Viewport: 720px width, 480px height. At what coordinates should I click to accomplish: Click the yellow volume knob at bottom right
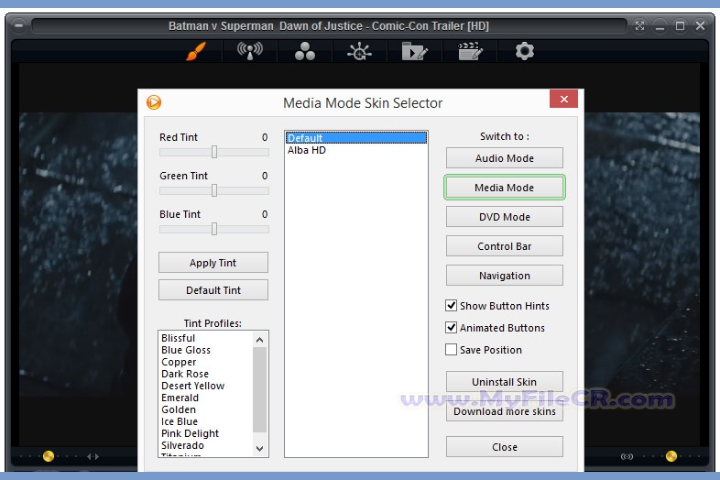click(x=671, y=456)
